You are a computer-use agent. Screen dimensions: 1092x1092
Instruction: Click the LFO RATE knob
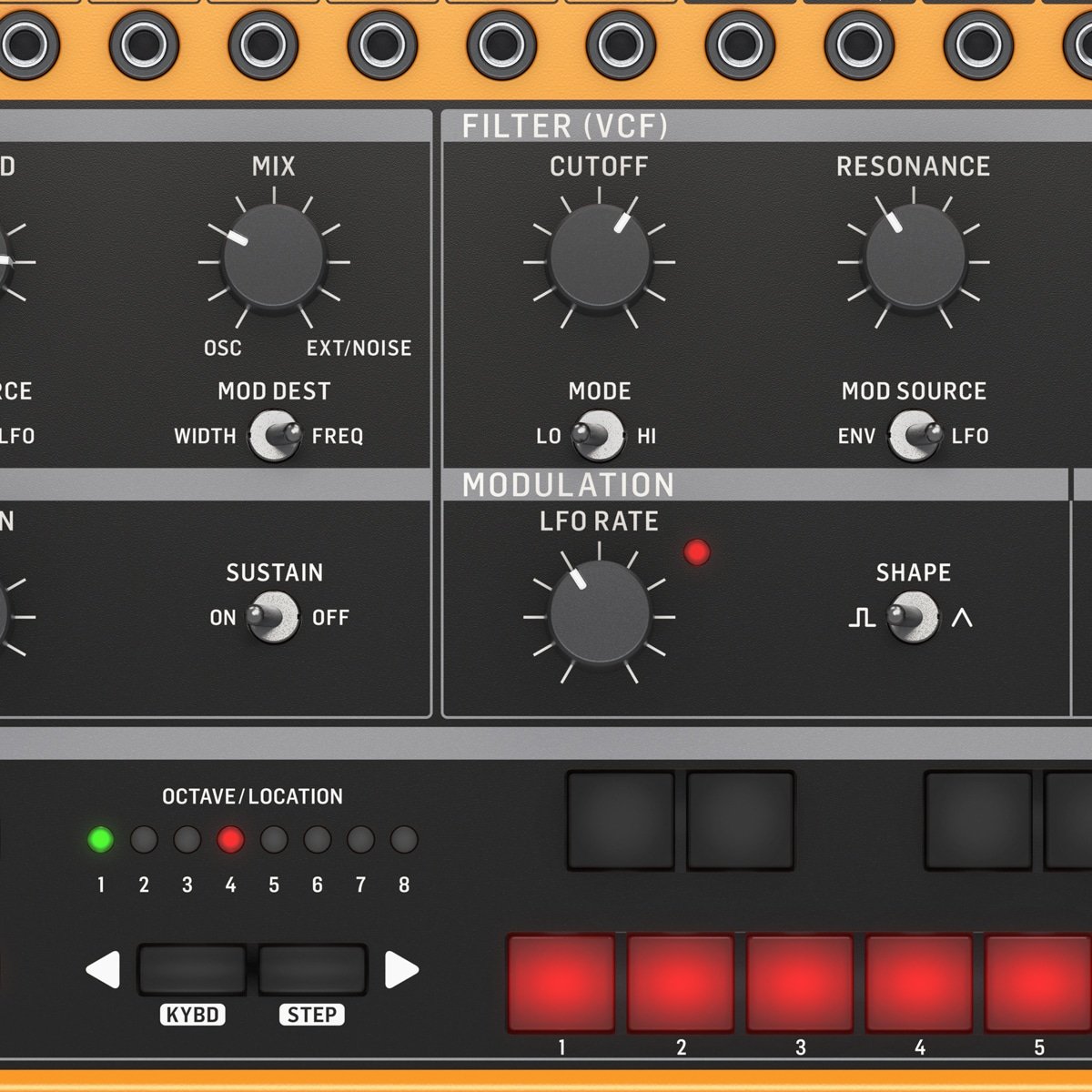[x=599, y=613]
